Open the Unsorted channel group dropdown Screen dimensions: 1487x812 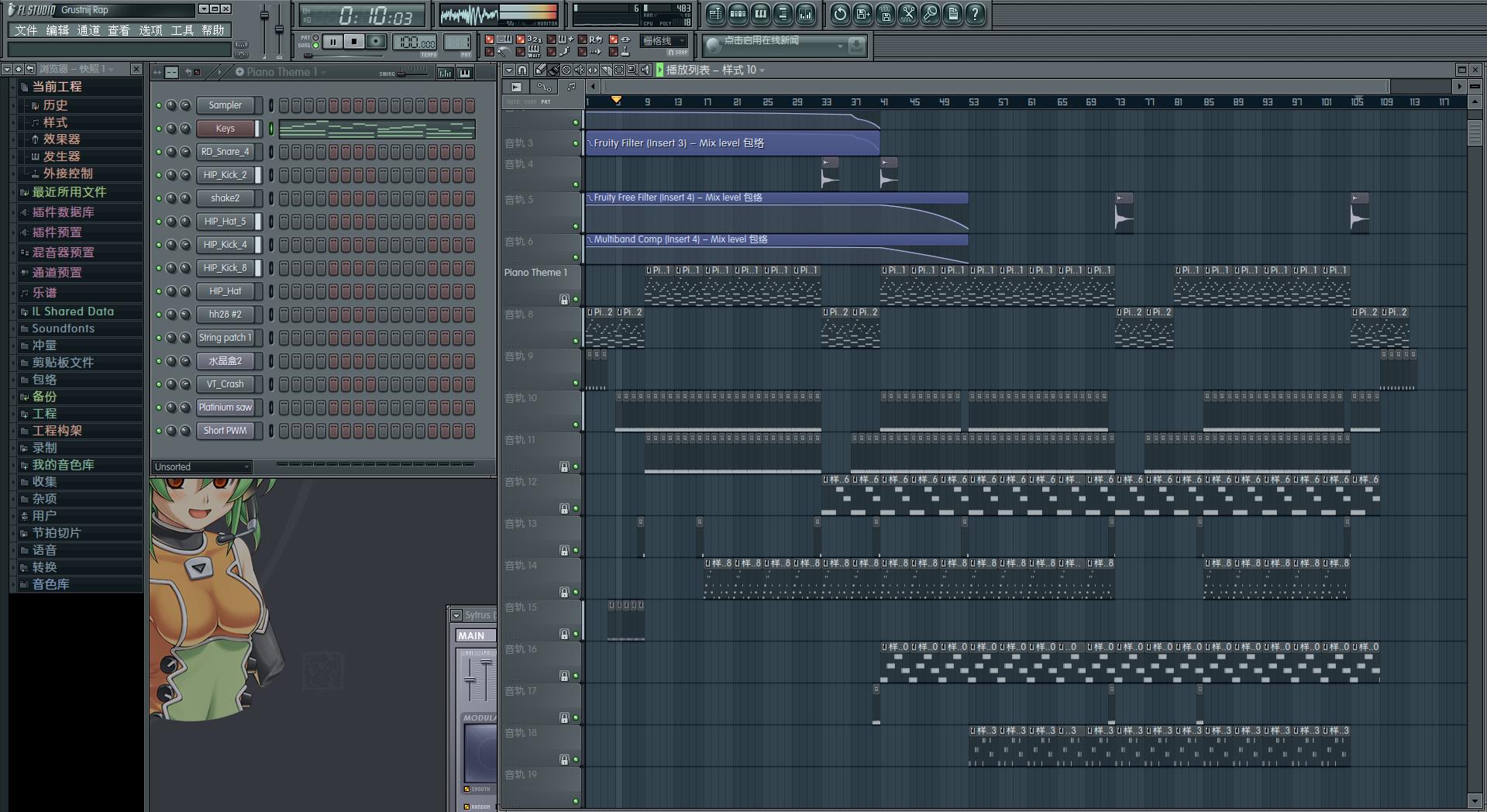(x=201, y=466)
